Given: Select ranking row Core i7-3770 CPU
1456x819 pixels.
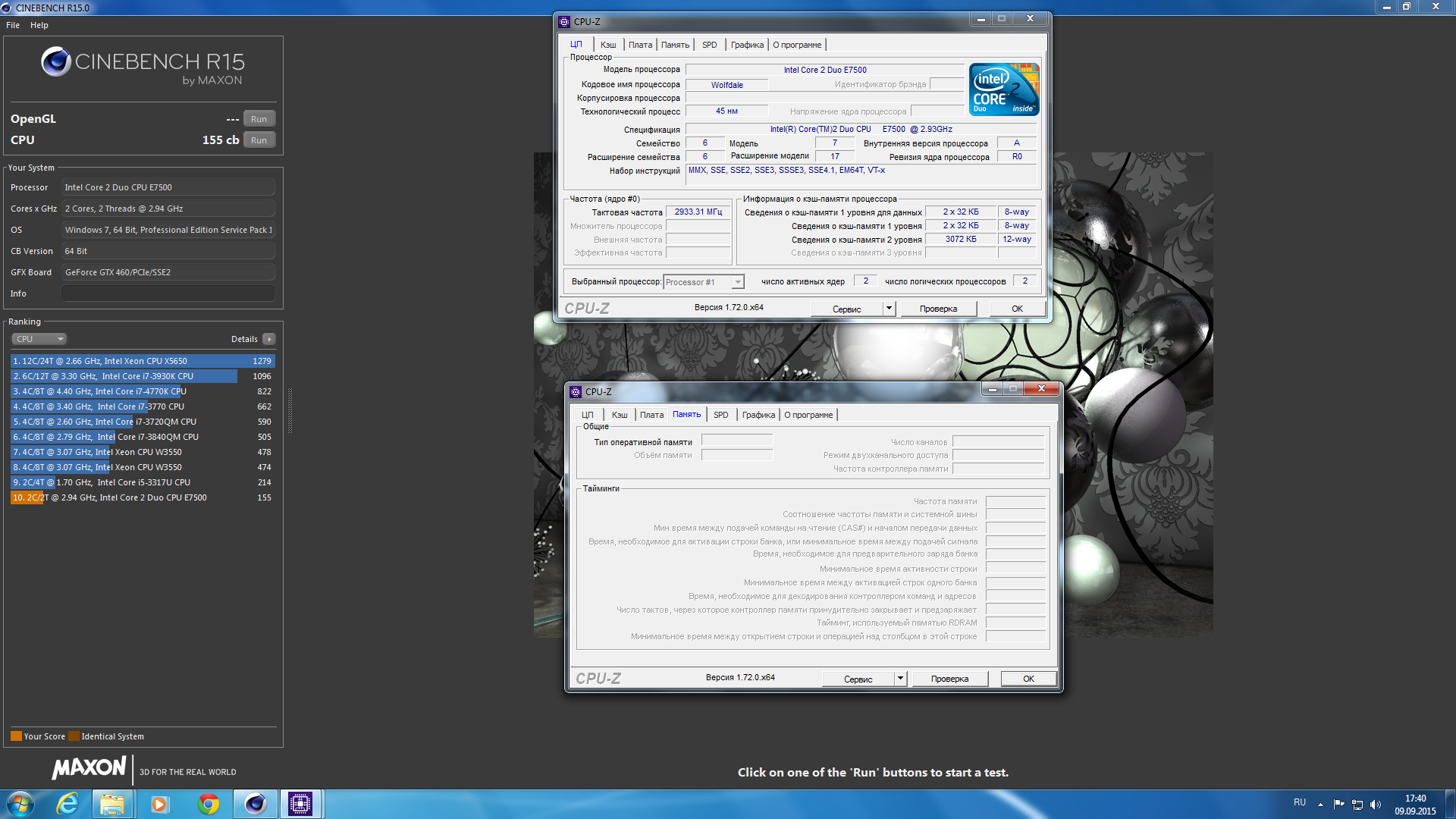Looking at the screenshot, I should point(143,406).
